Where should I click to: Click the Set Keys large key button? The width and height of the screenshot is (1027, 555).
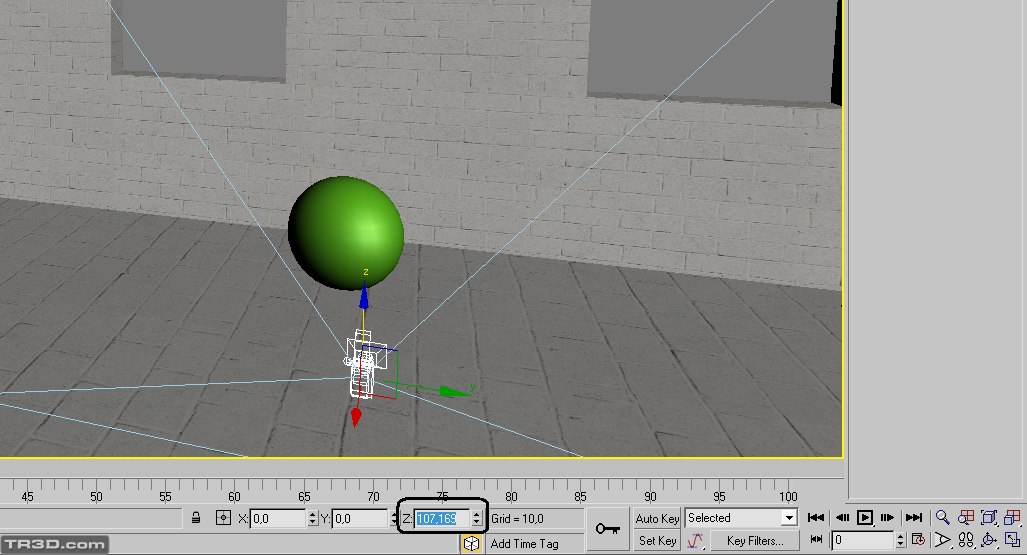coord(606,528)
